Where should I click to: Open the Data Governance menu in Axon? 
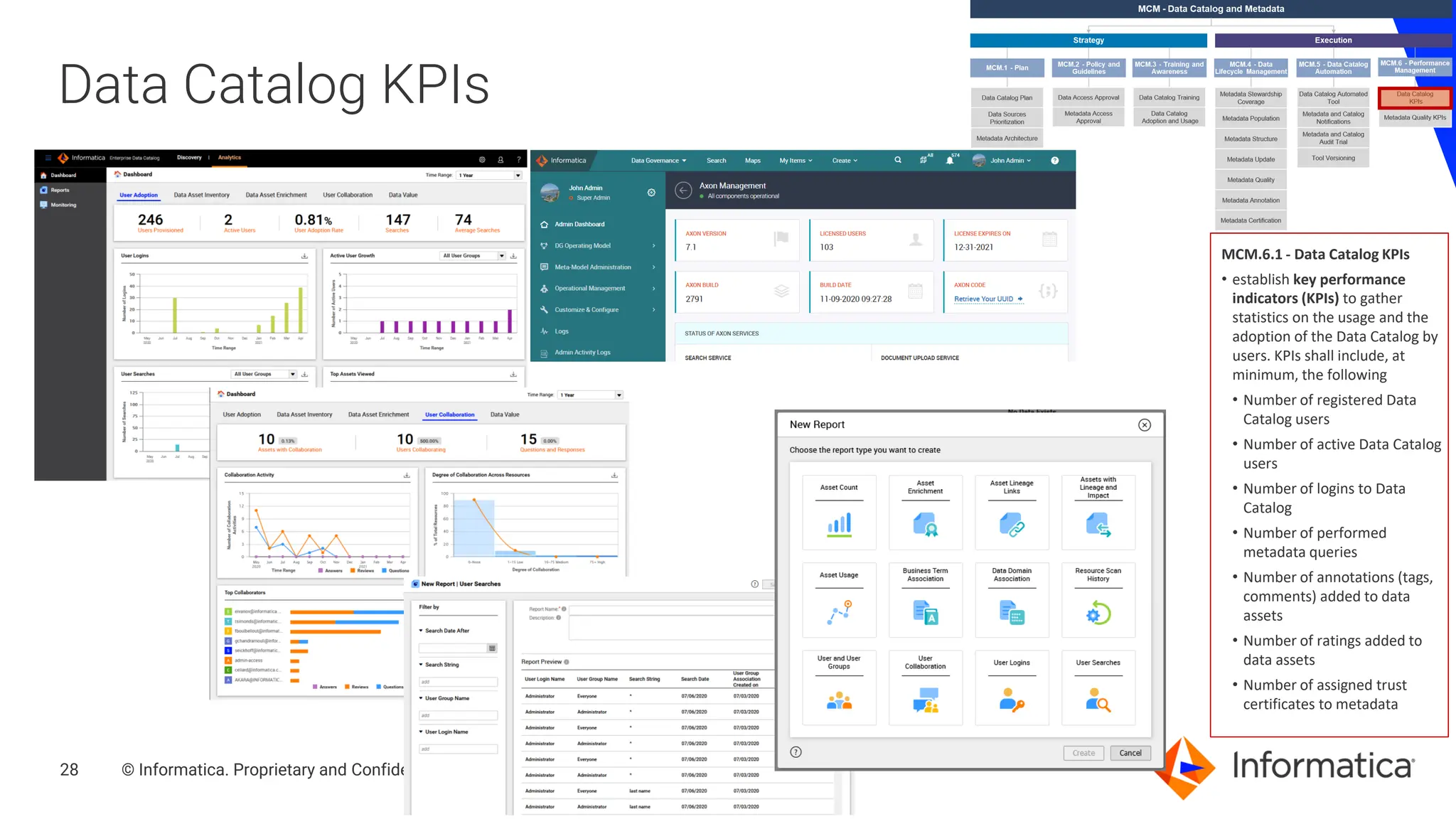coord(659,161)
